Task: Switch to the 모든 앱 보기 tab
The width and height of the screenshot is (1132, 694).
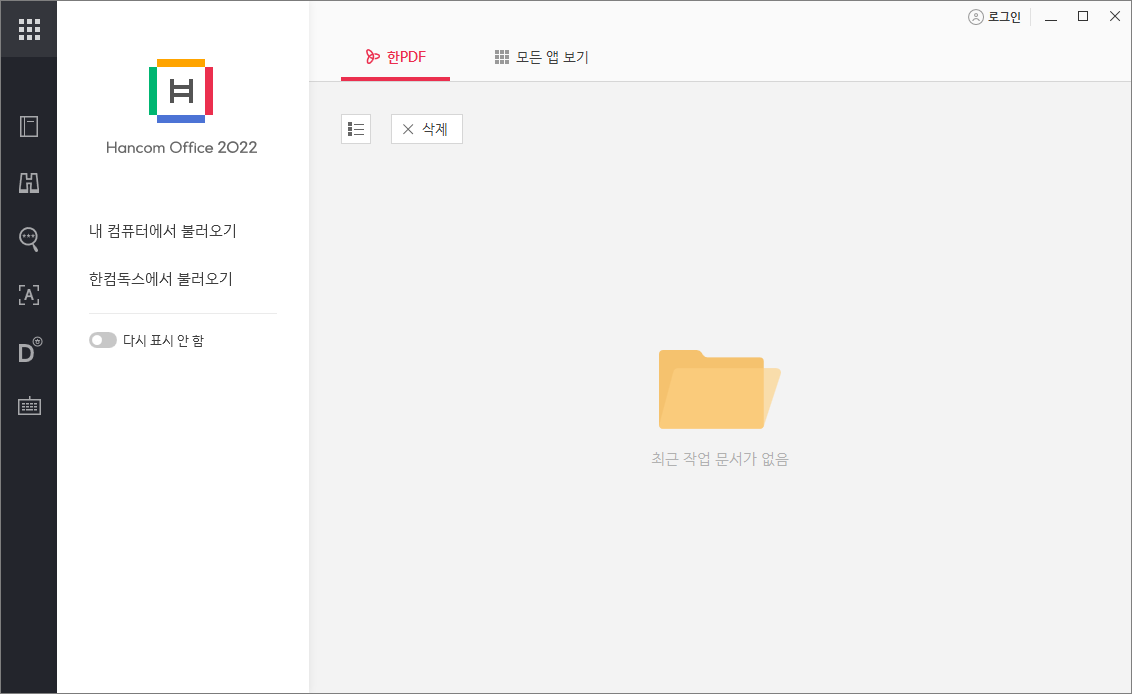Action: (x=541, y=57)
